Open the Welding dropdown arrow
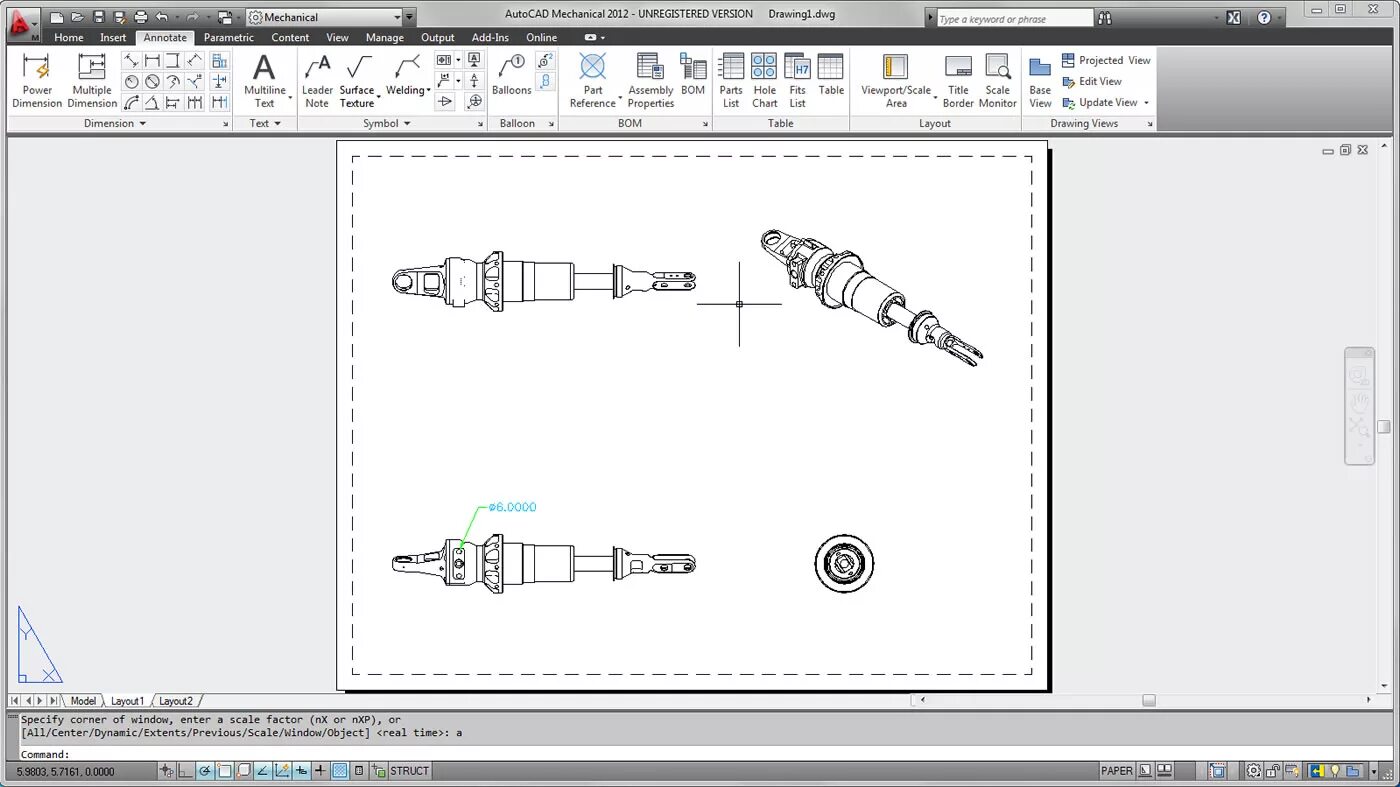This screenshot has width=1400, height=787. [x=429, y=91]
